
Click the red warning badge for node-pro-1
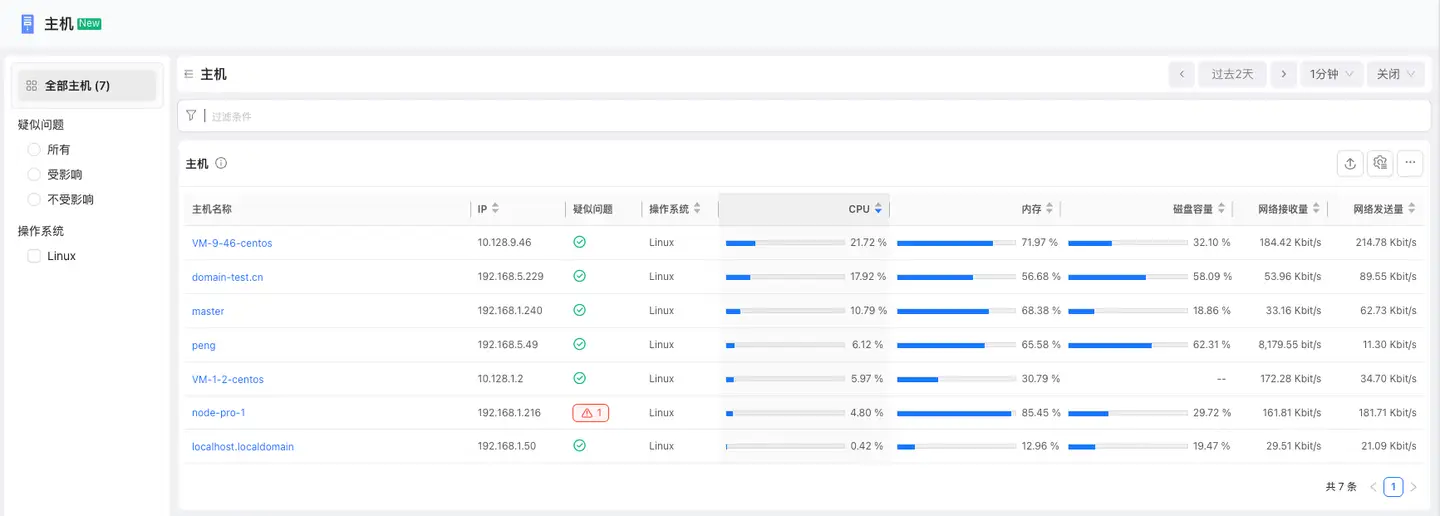(590, 412)
